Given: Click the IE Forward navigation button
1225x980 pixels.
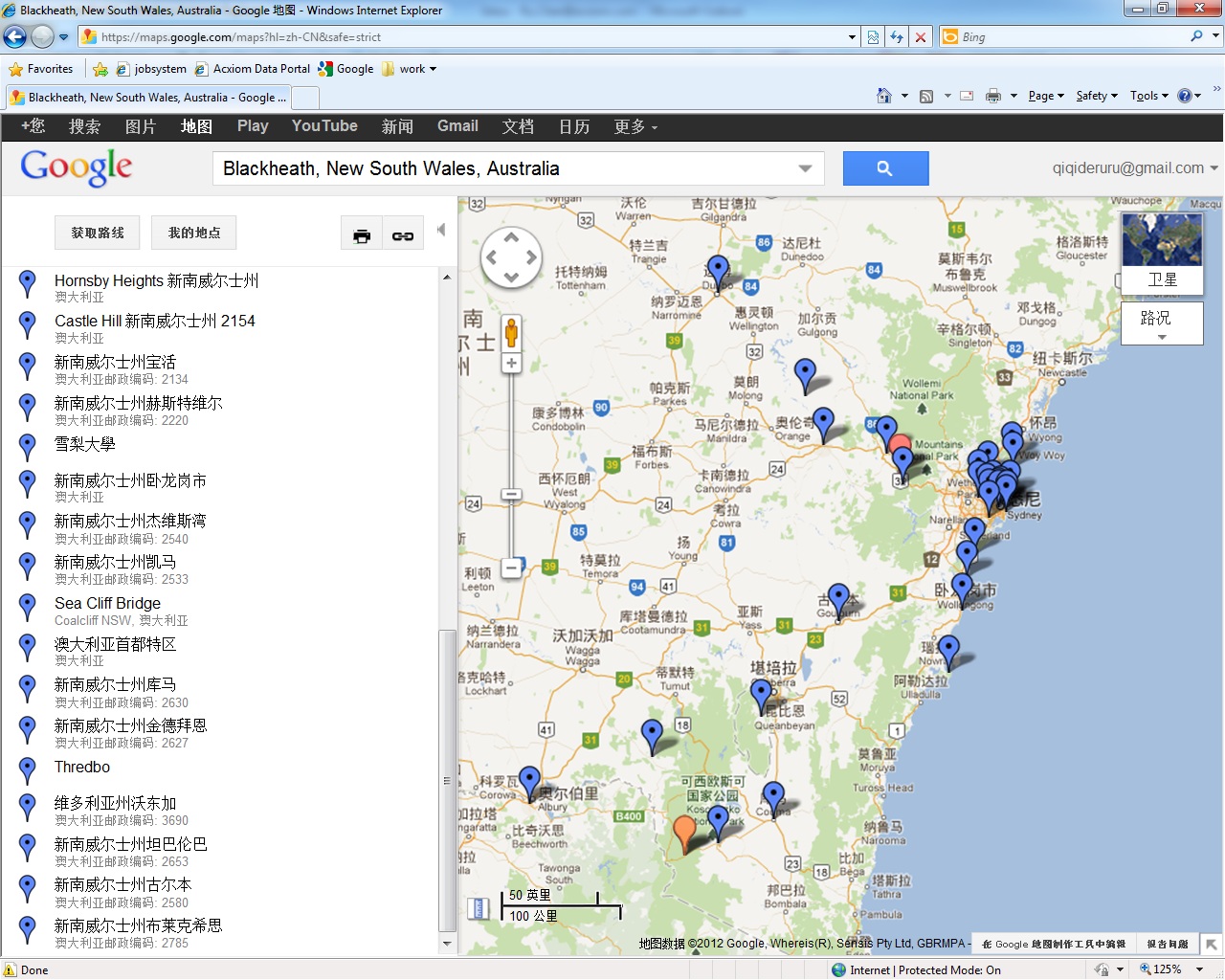Looking at the screenshot, I should (42, 37).
